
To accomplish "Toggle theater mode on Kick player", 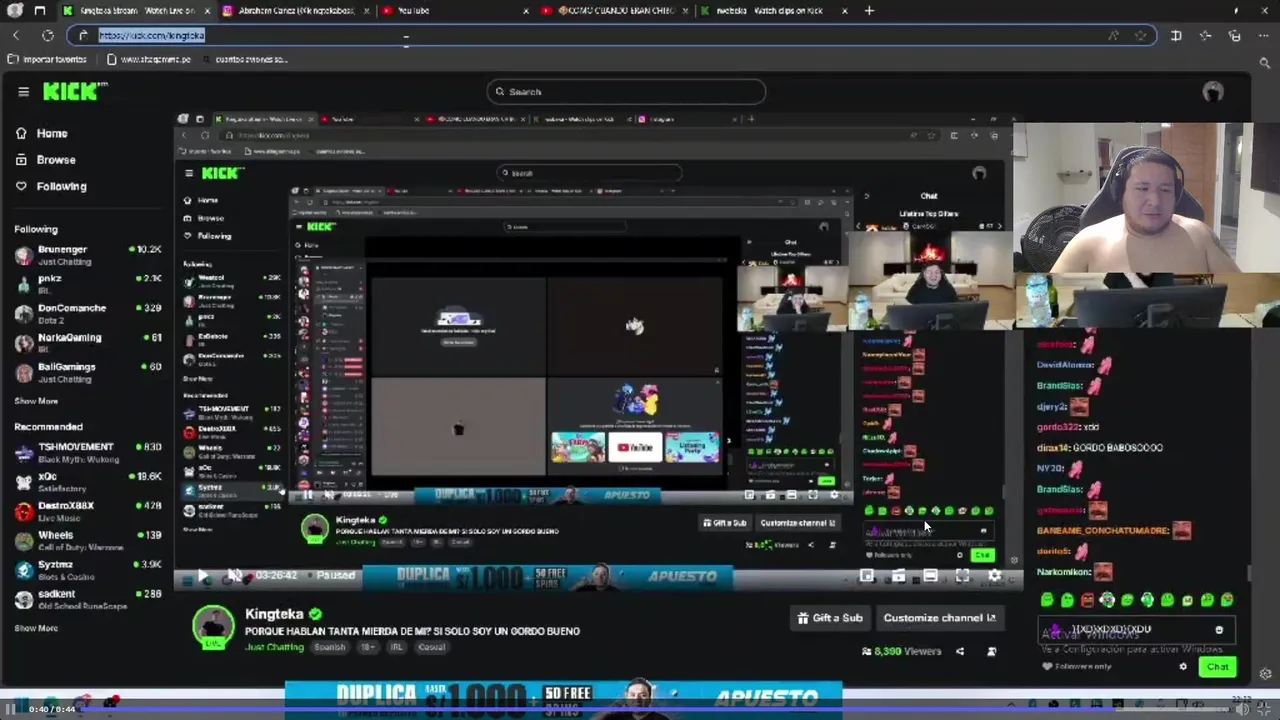I will (x=930, y=576).
